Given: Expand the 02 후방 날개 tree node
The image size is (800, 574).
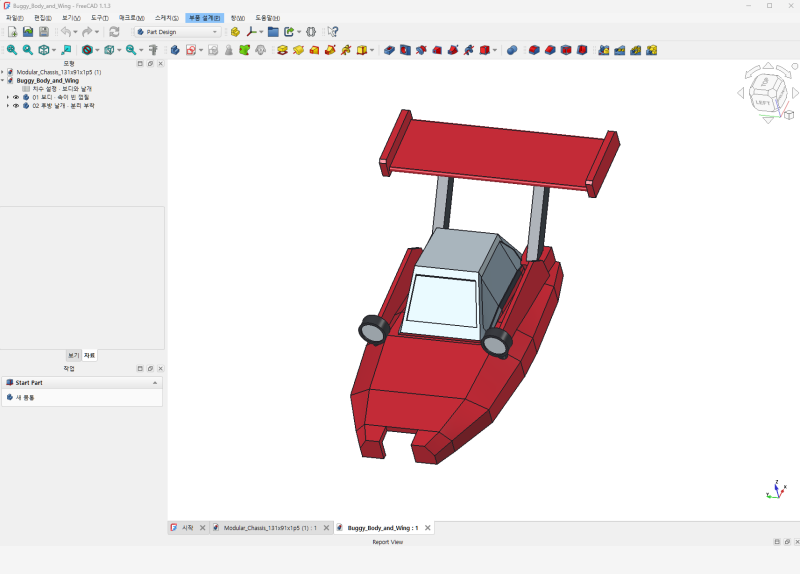Looking at the screenshot, I should (8, 106).
